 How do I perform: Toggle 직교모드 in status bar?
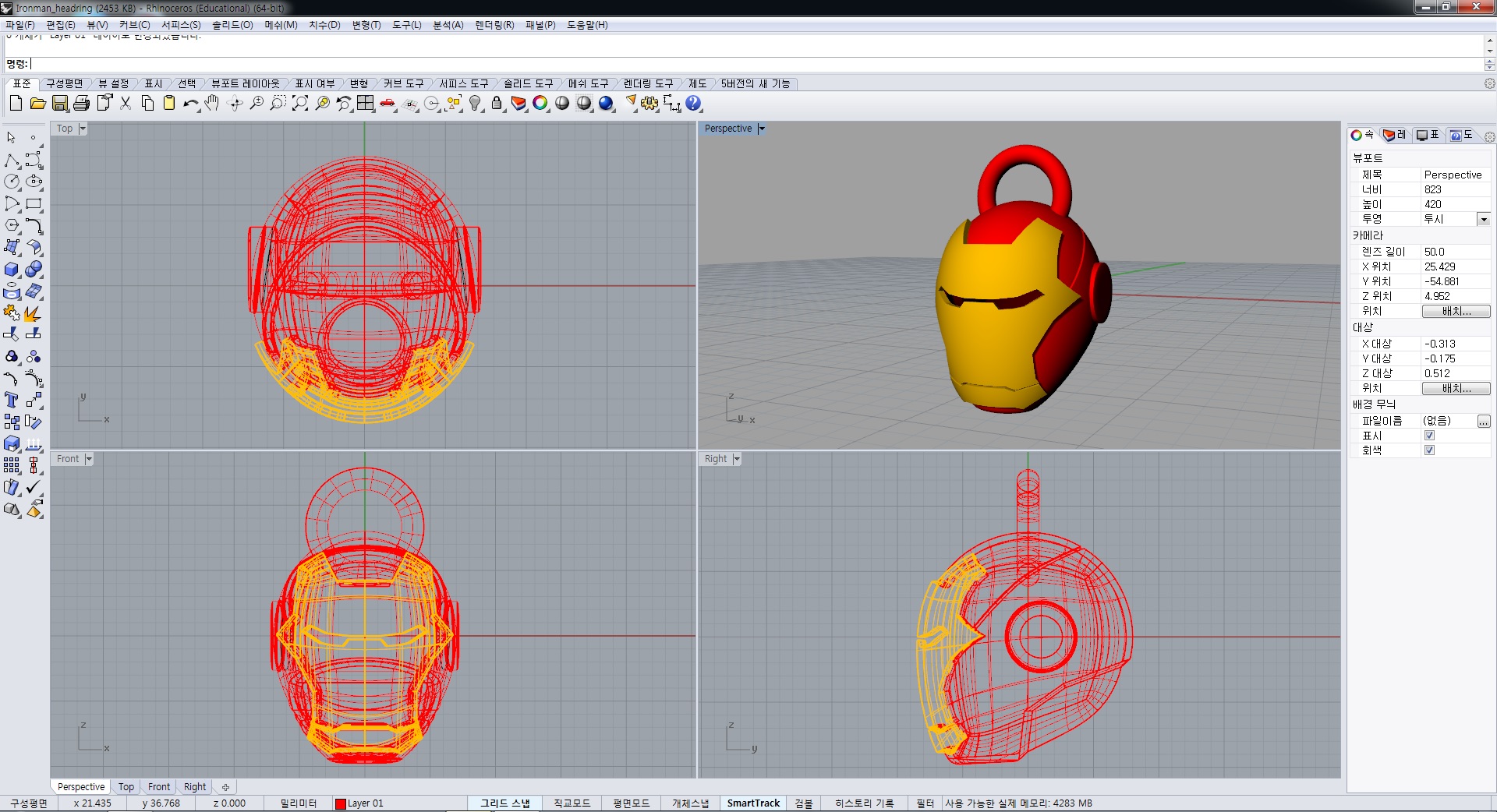point(572,803)
